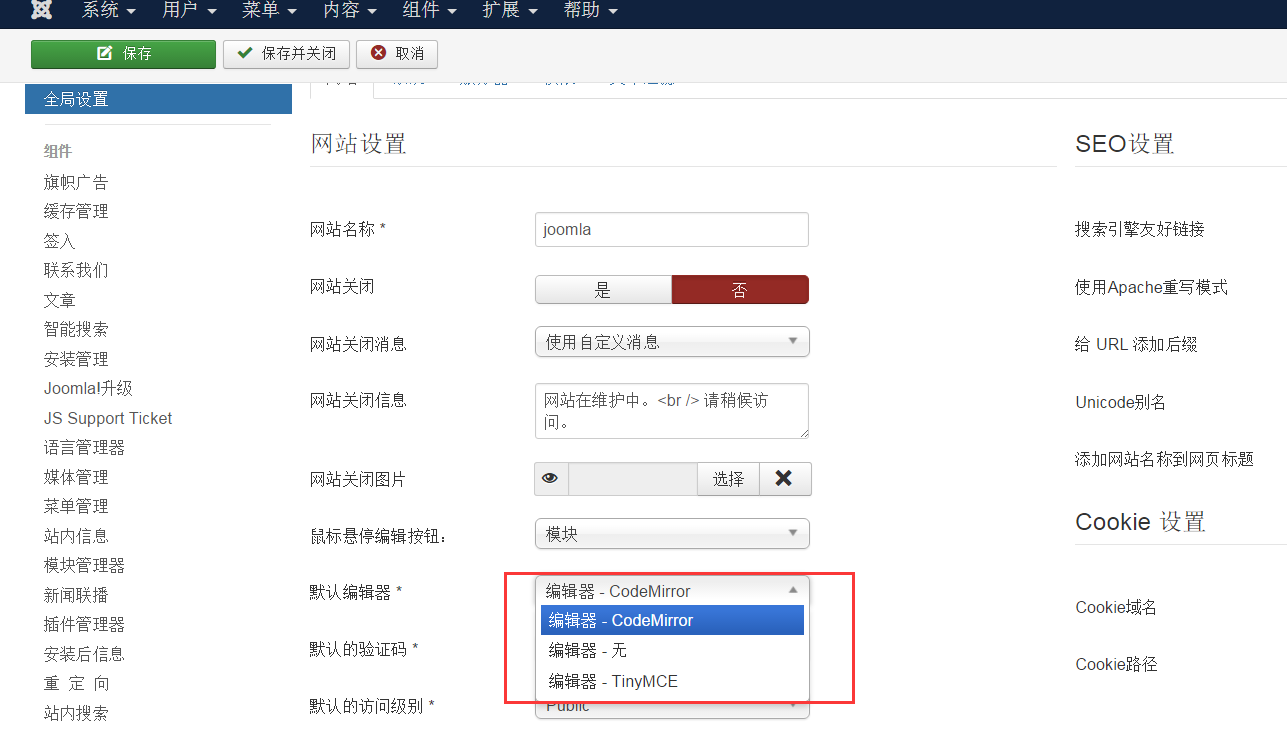Set 网站关闭 to 否
The image size is (1287, 731).
click(740, 290)
